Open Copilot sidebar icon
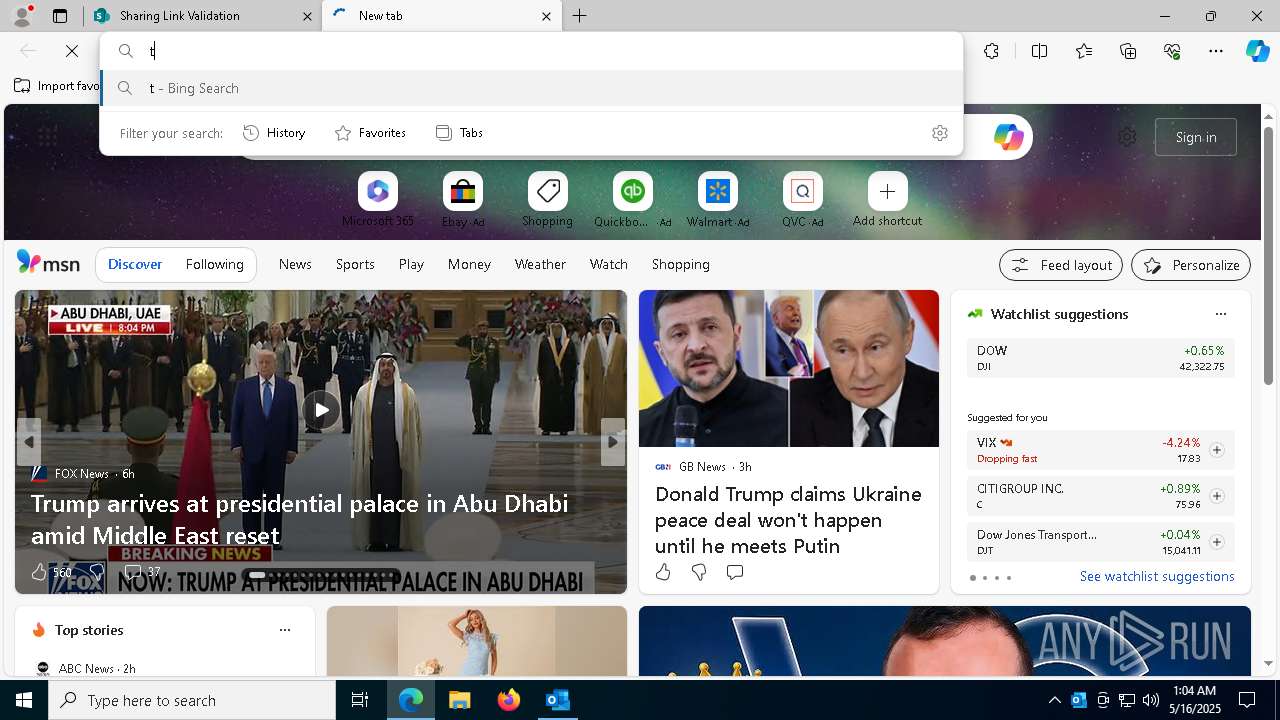1280x720 pixels. [1257, 51]
